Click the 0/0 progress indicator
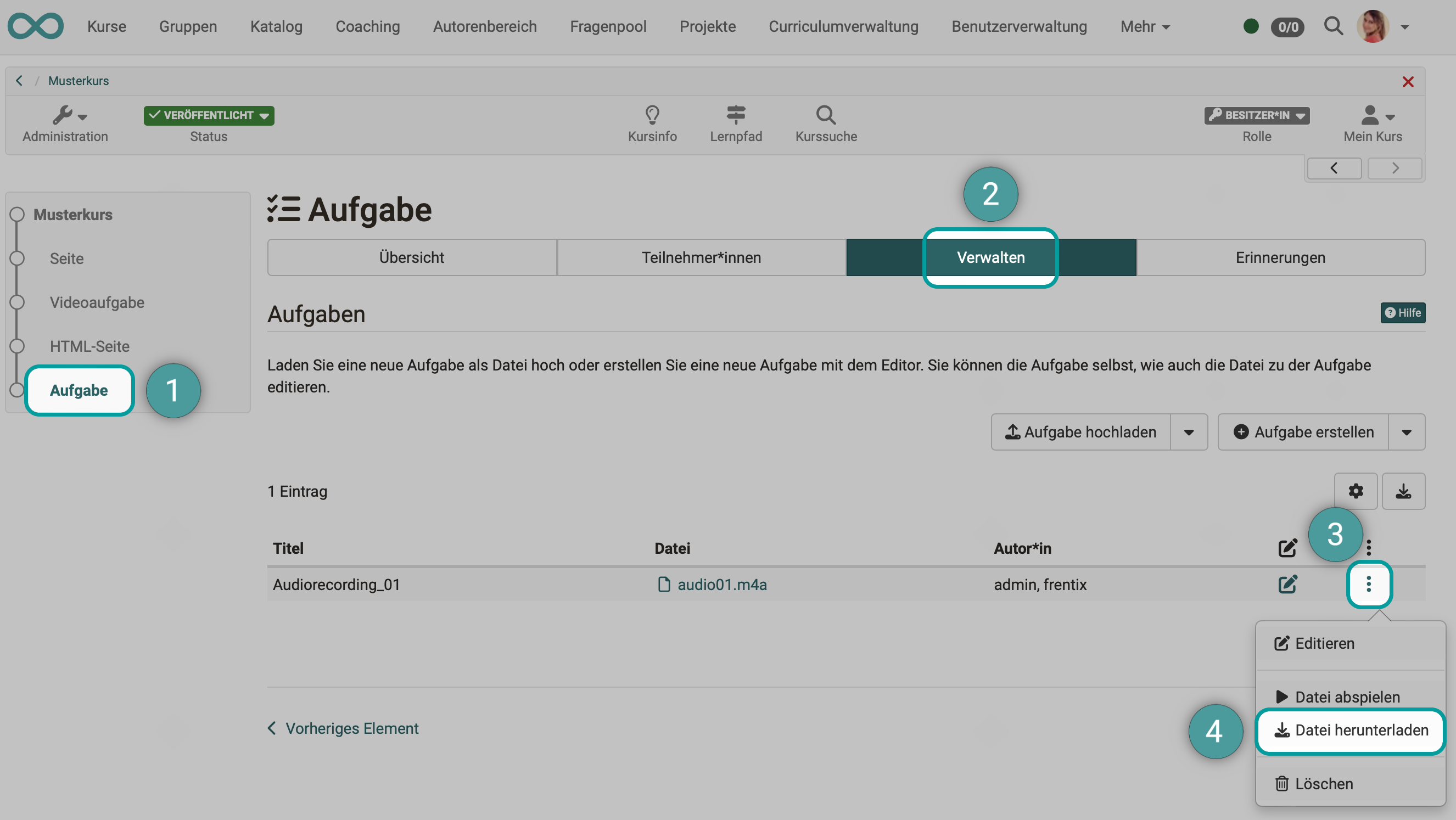Image resolution: width=1456 pixels, height=820 pixels. tap(1287, 26)
